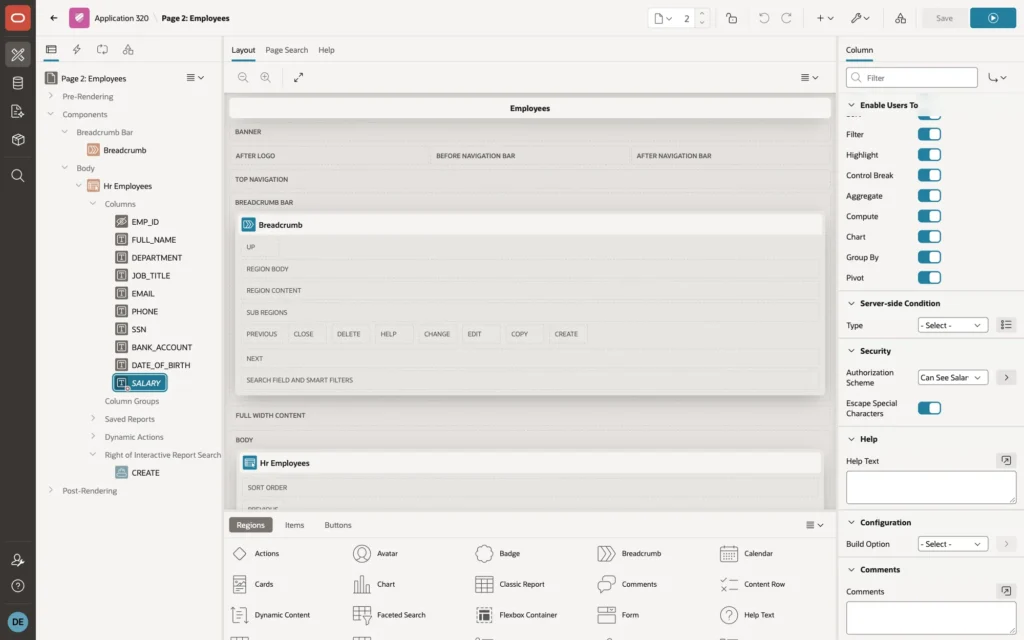Click the page lock icon in toolbar
Image resolution: width=1024 pixels, height=640 pixels.
pos(731,18)
